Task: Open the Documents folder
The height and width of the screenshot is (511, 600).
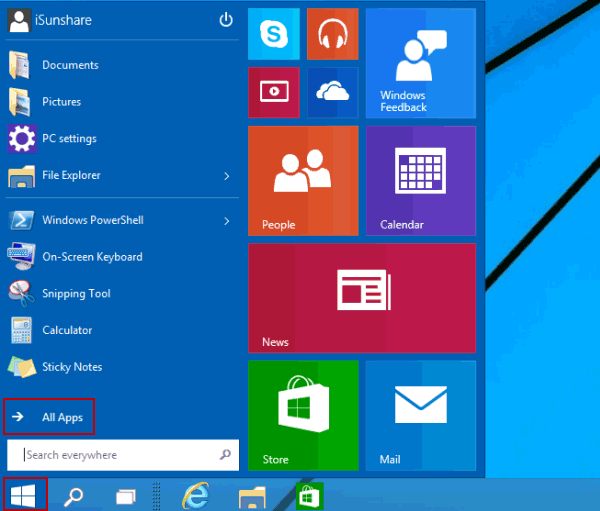Action: point(122,65)
